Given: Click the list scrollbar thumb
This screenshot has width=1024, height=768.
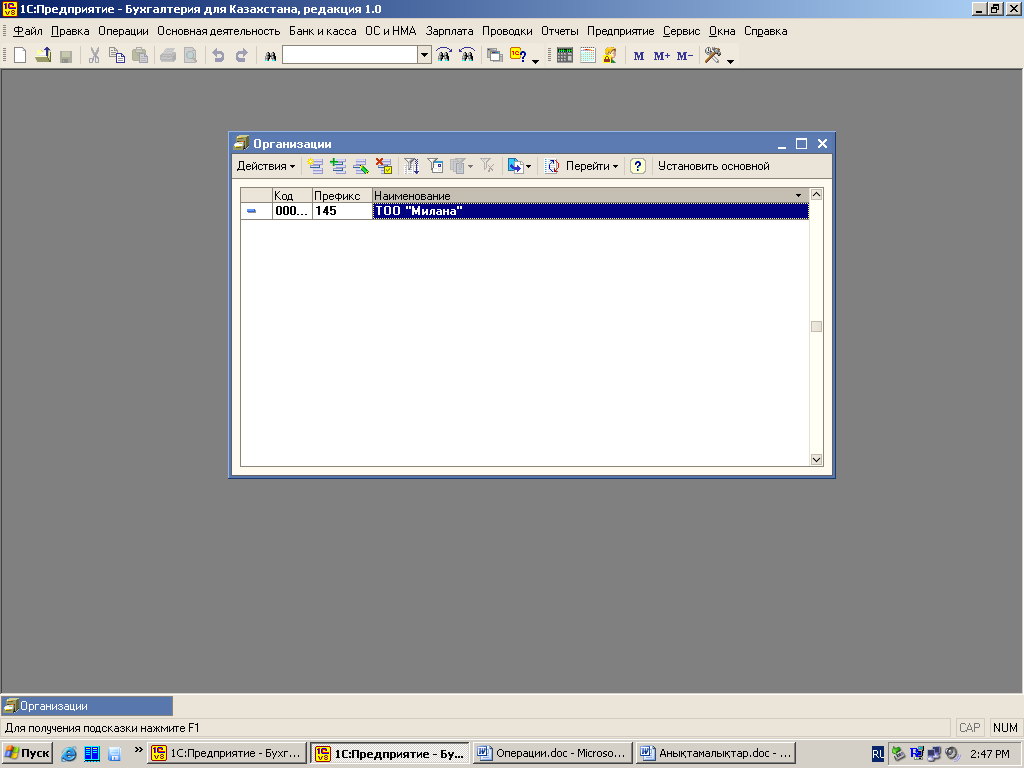Looking at the screenshot, I should (x=816, y=327).
